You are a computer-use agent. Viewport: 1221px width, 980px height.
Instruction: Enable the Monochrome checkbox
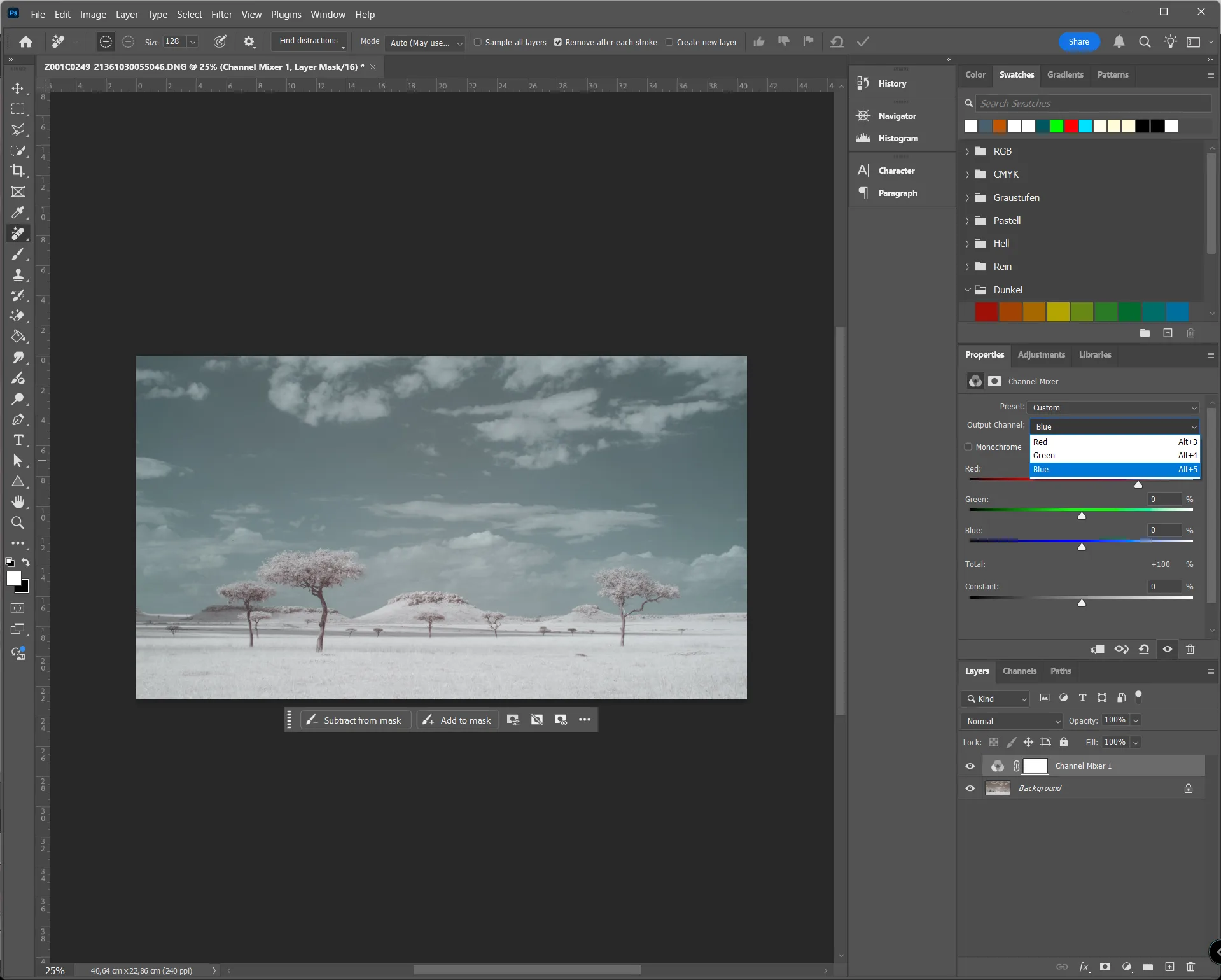(x=968, y=447)
